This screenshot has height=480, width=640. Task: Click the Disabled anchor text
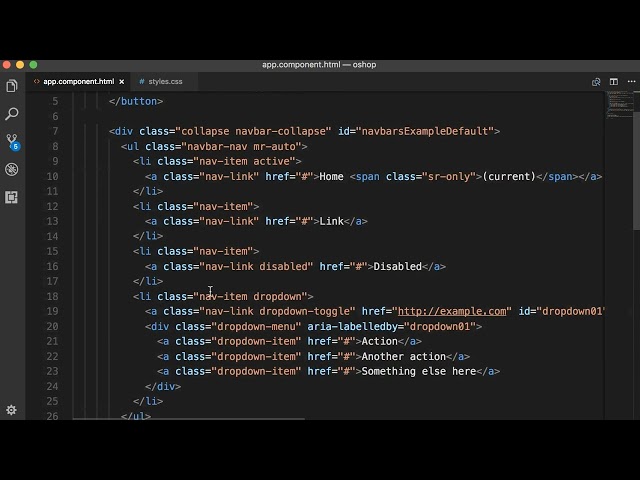(397, 267)
